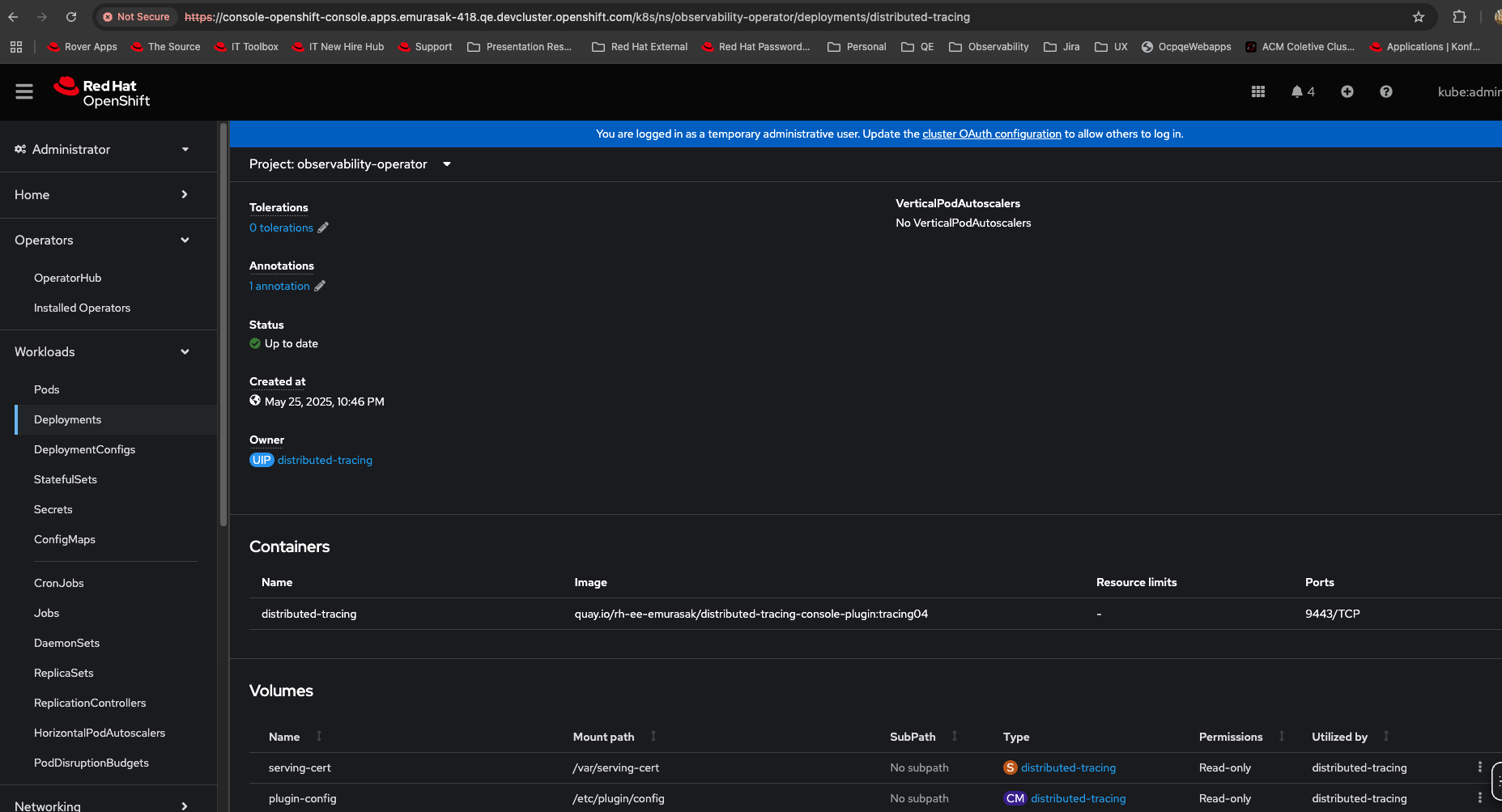The height and width of the screenshot is (812, 1502).
Task: Open the help question mark menu
Action: 1386,92
